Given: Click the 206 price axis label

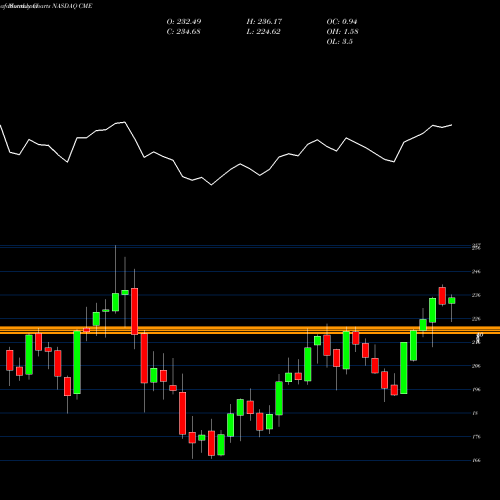Looking at the screenshot, I should click(476, 366).
